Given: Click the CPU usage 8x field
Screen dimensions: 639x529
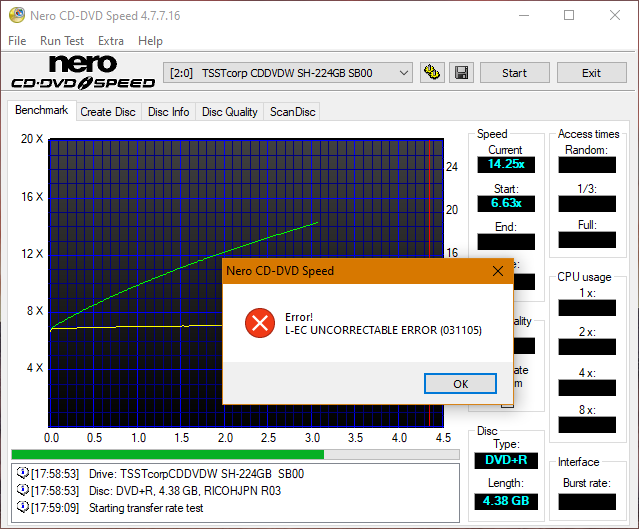Looking at the screenshot, I should 587,425.
